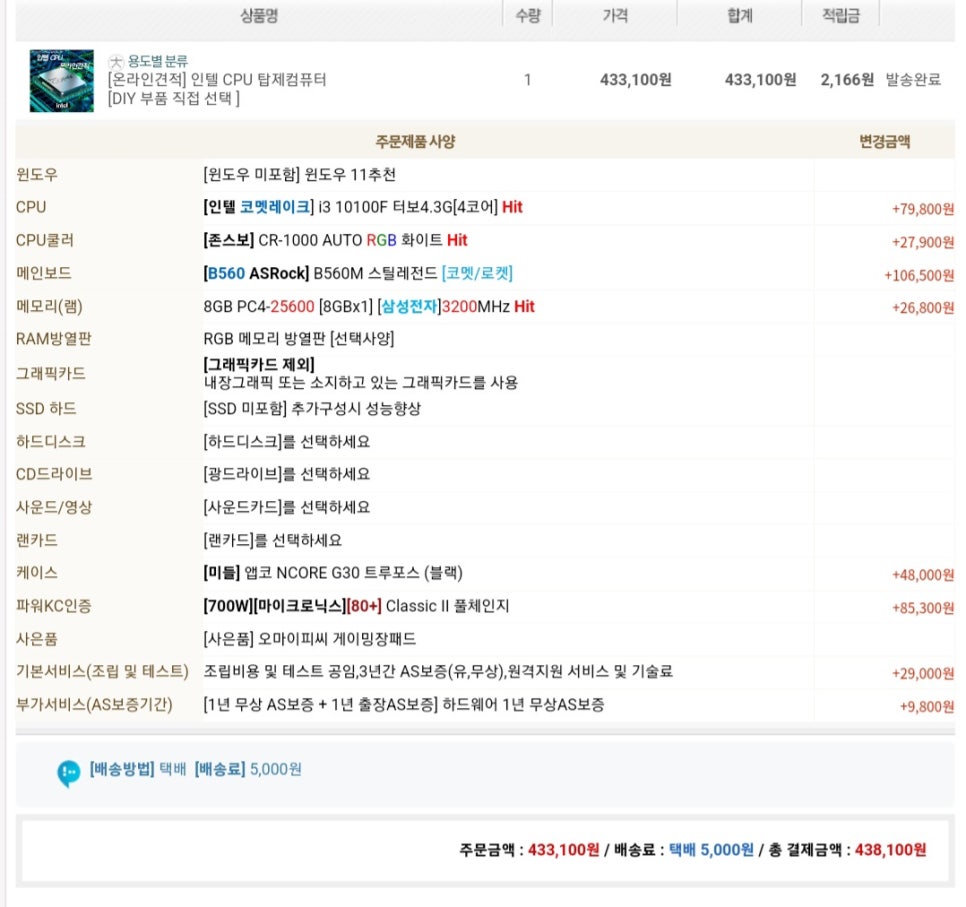Click the 용도별 분류 category link
Viewport: 966px width, 907px height.
point(157,61)
